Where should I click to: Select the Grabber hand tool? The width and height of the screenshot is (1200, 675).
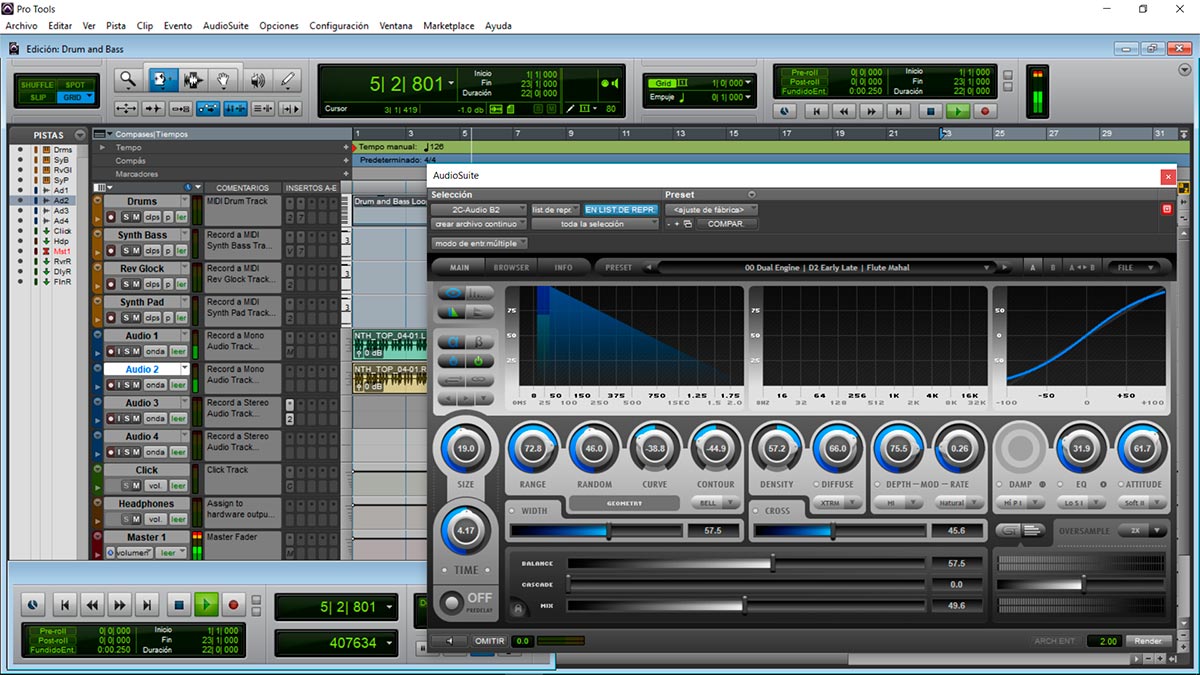click(225, 80)
